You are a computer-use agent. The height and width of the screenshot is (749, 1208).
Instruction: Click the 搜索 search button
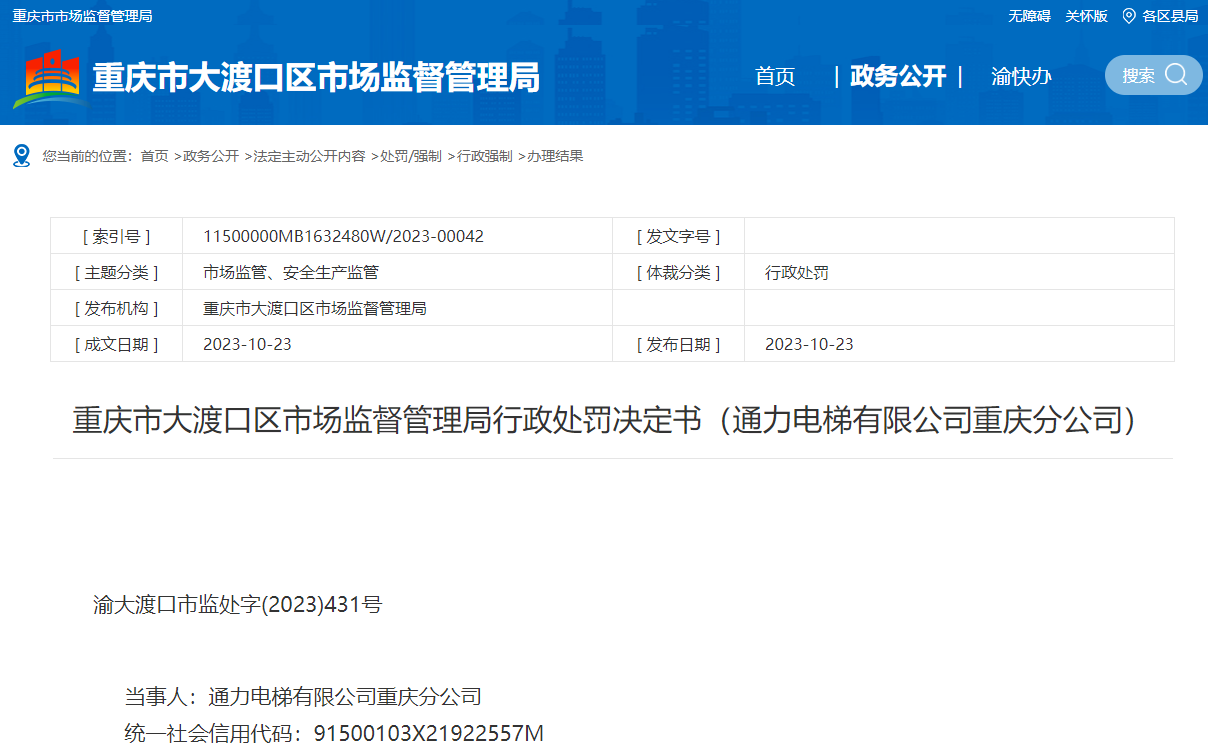click(x=1138, y=76)
